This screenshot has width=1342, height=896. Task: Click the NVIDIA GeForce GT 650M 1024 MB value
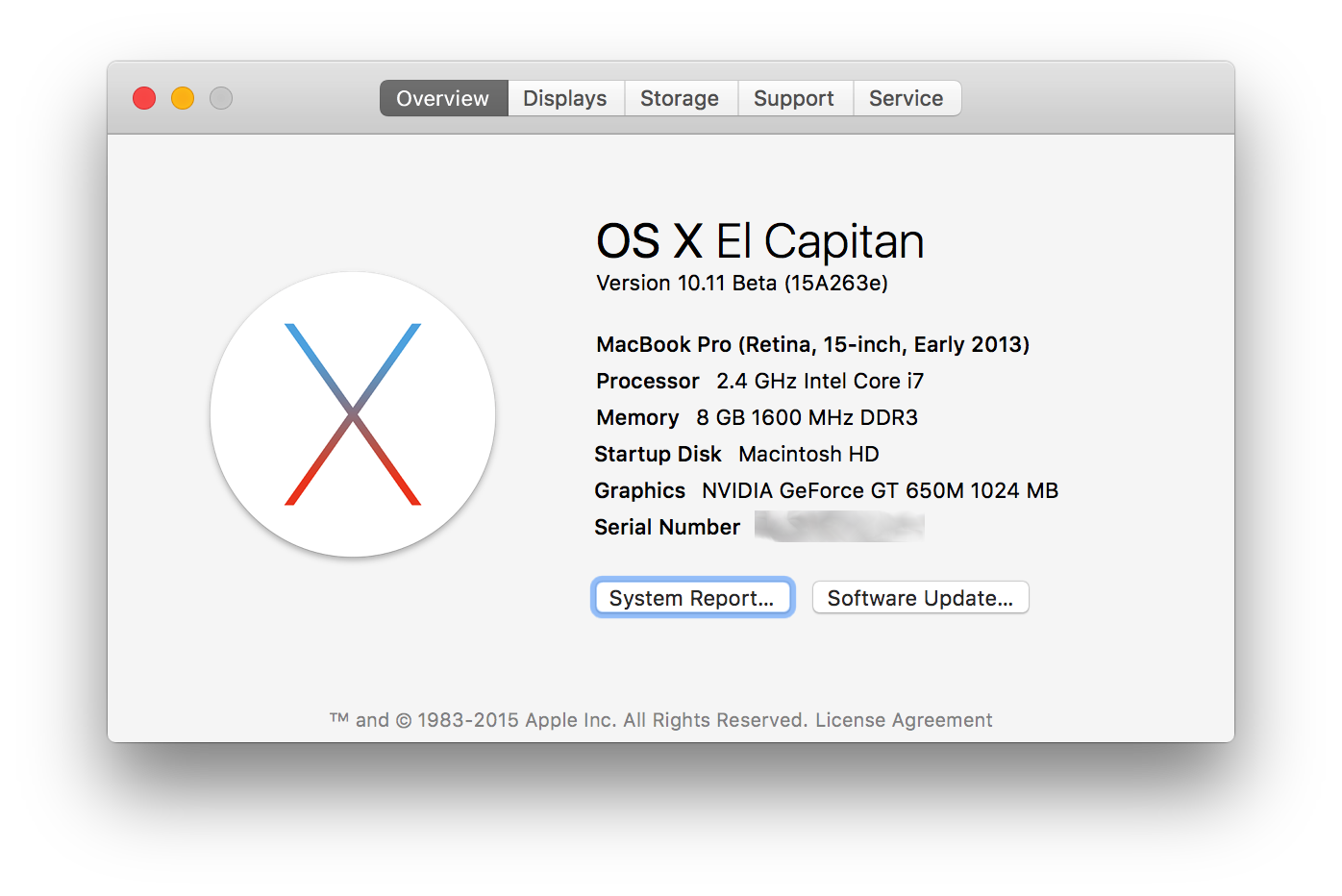[x=880, y=490]
